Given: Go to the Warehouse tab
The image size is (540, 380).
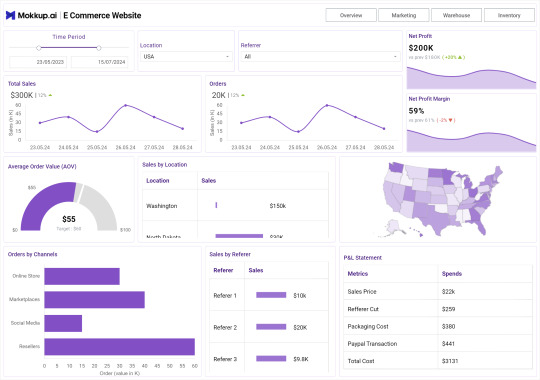Looking at the screenshot, I should coord(456,15).
